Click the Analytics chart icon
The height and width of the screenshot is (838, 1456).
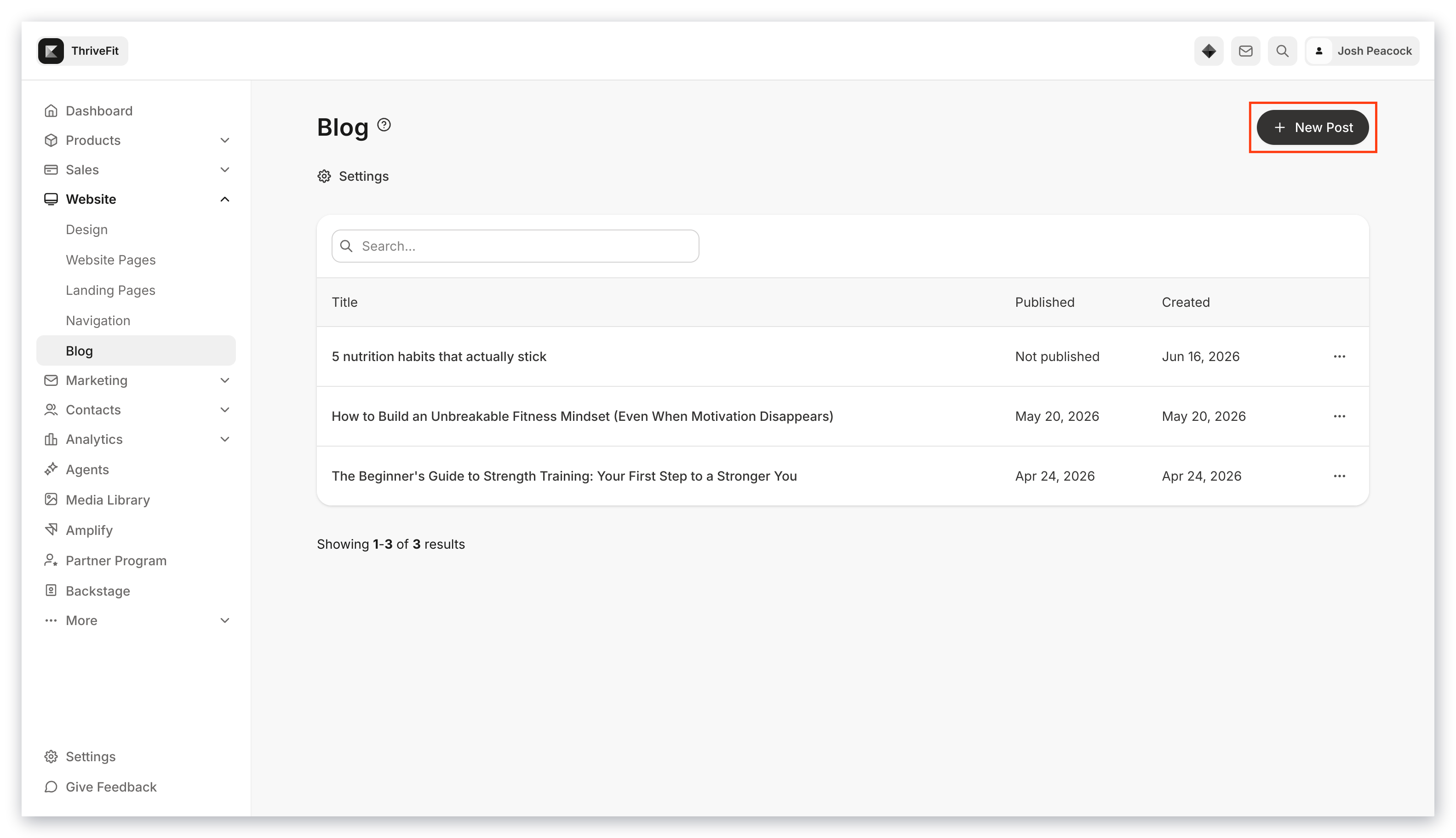[x=51, y=439]
